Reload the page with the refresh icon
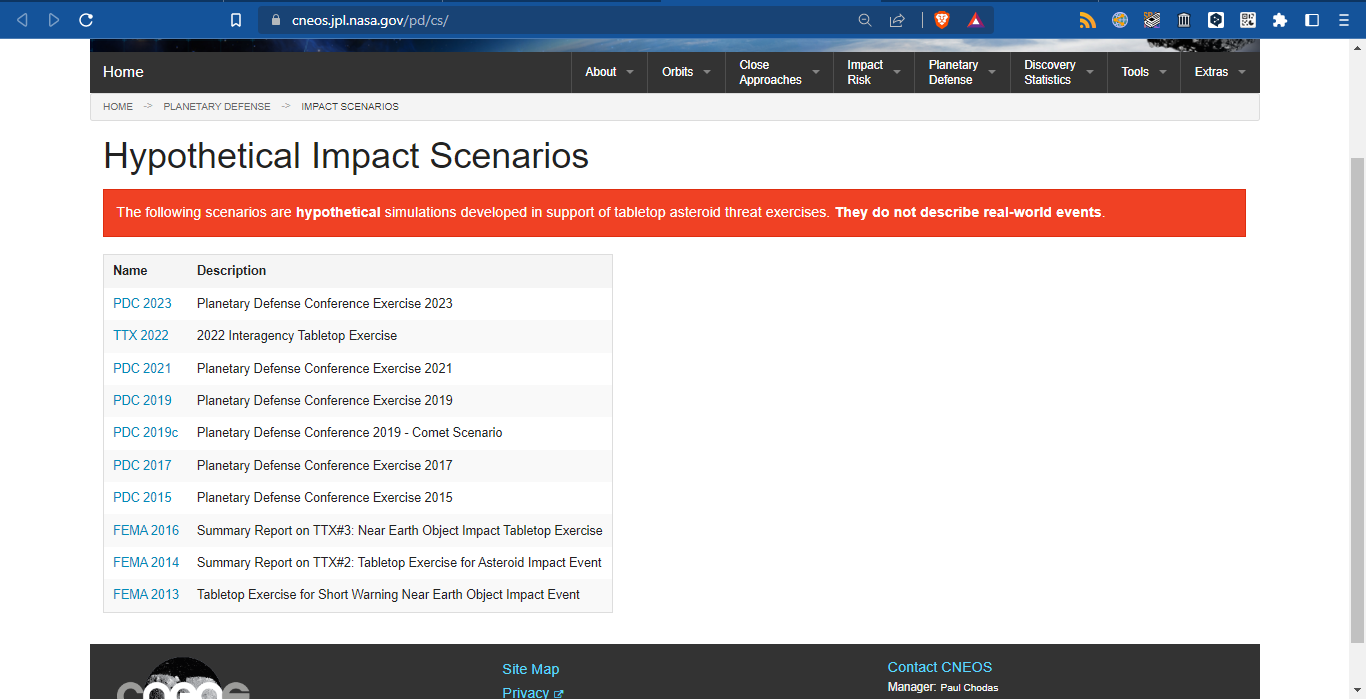Viewport: 1366px width, 699px height. pyautogui.click(x=86, y=20)
